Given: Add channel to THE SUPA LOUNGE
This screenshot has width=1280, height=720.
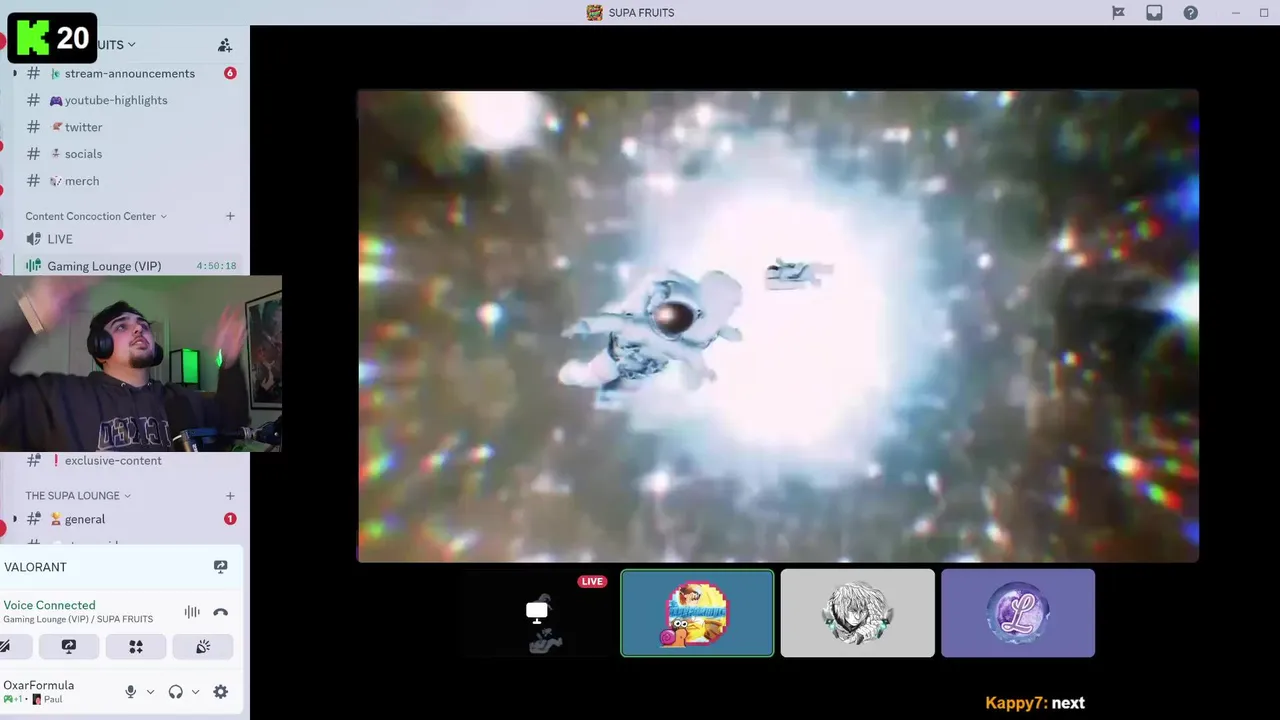Looking at the screenshot, I should tap(230, 496).
